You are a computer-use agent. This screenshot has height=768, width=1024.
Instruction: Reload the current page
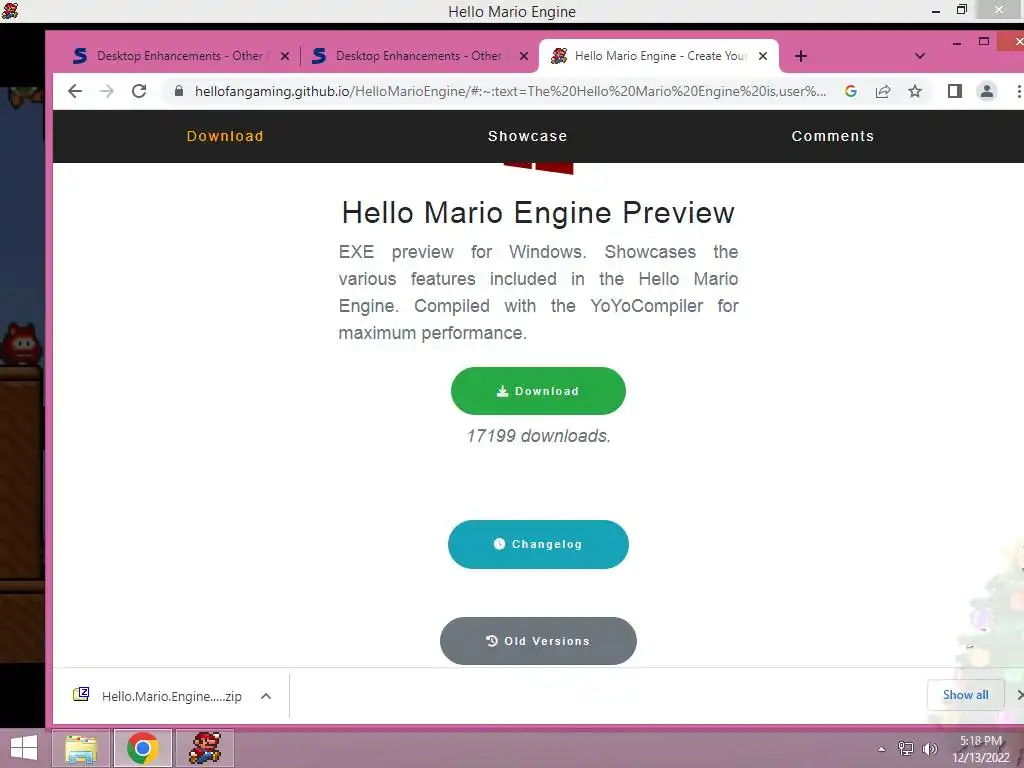tap(139, 91)
